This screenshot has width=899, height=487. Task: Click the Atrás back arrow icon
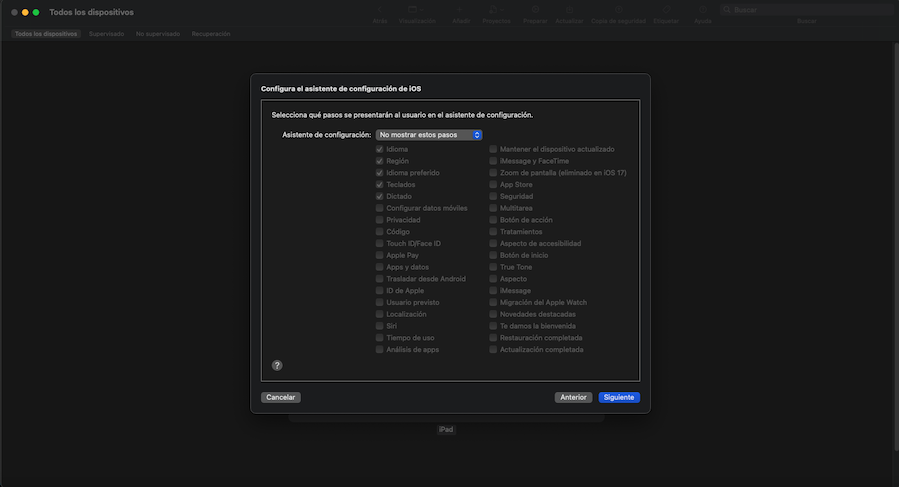pos(380,11)
